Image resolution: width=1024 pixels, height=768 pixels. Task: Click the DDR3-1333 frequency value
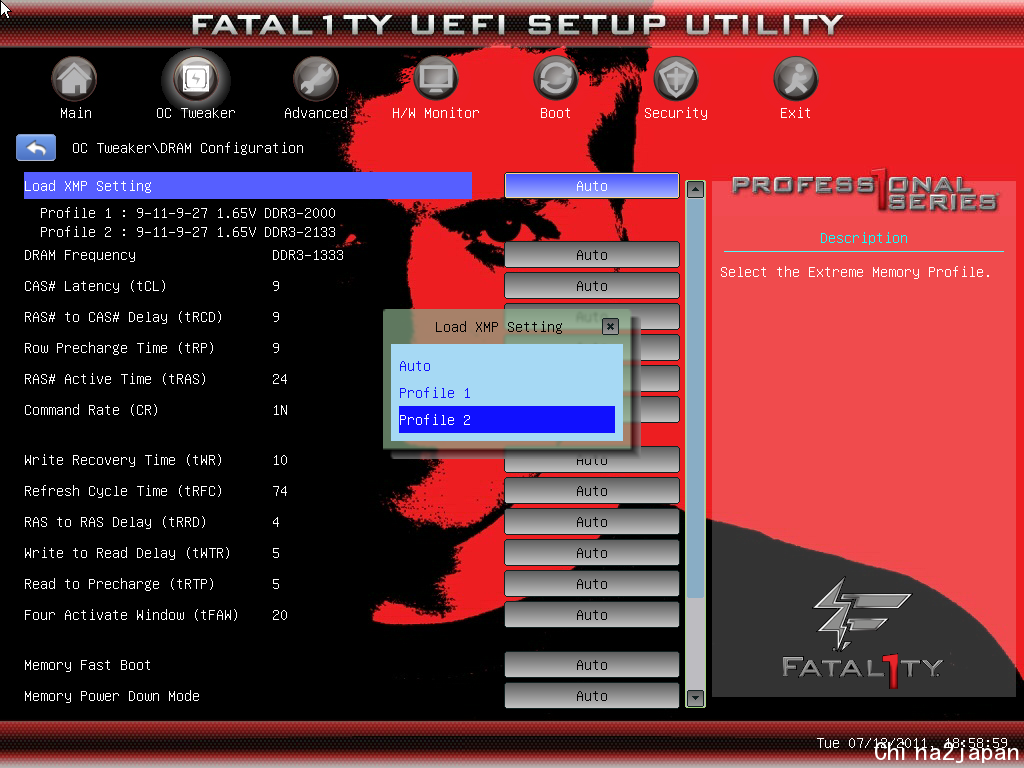click(308, 255)
